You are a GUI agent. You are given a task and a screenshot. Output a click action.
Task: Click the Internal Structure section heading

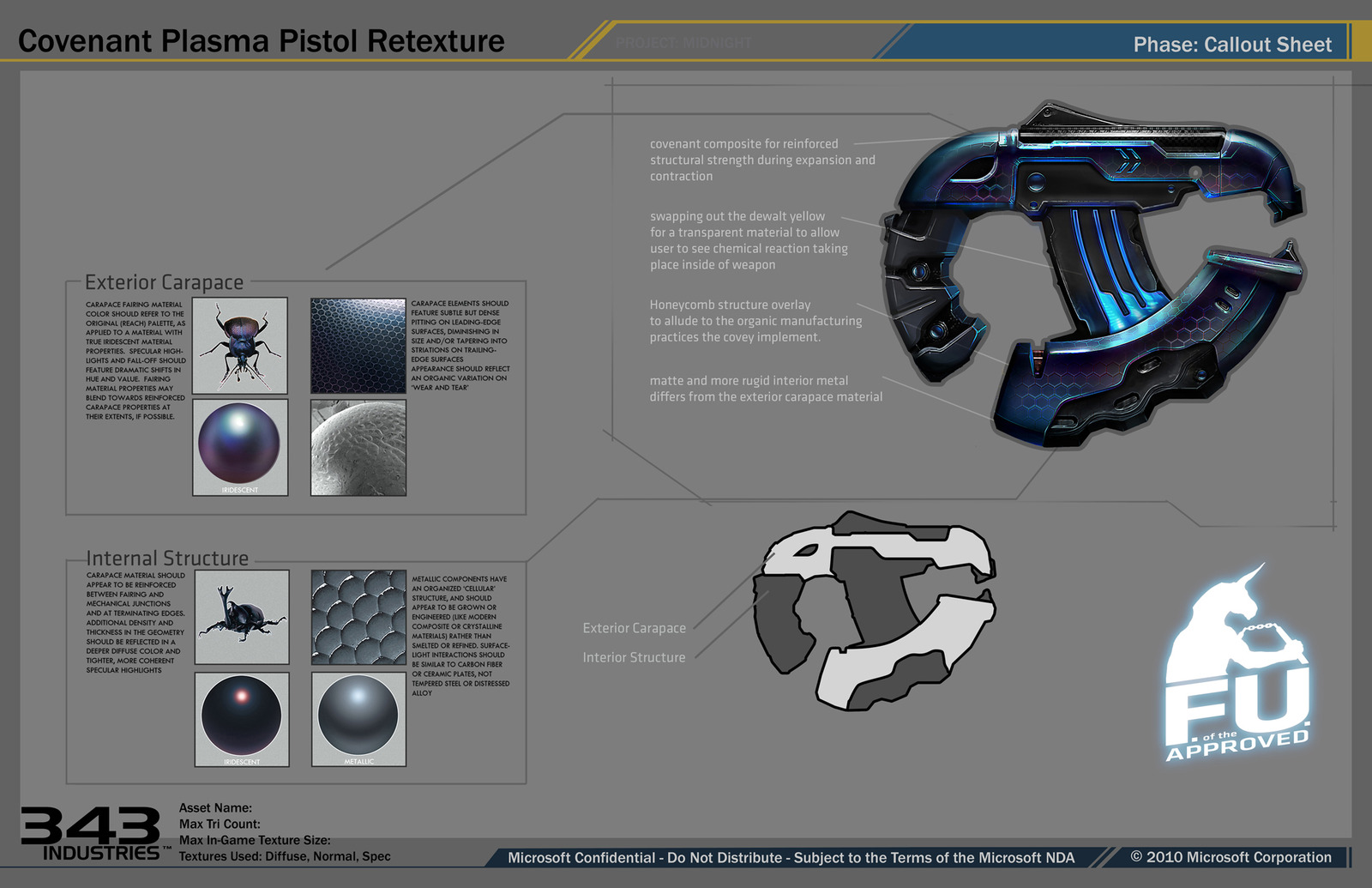pos(168,559)
